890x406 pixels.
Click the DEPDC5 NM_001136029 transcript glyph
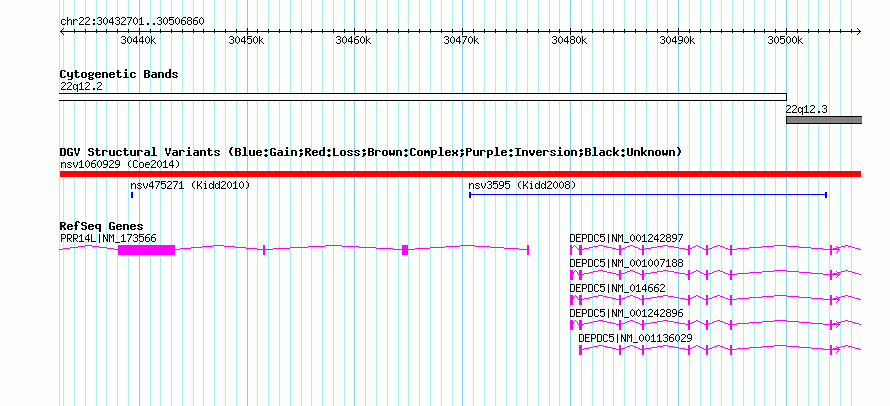tap(720, 350)
